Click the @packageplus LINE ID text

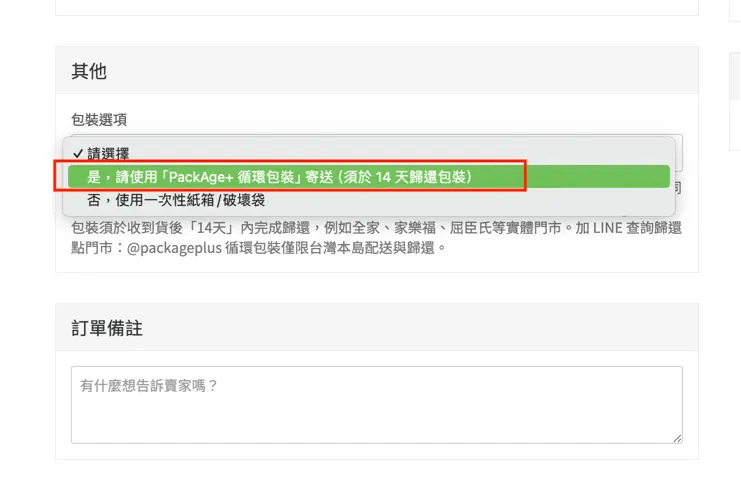click(x=174, y=248)
